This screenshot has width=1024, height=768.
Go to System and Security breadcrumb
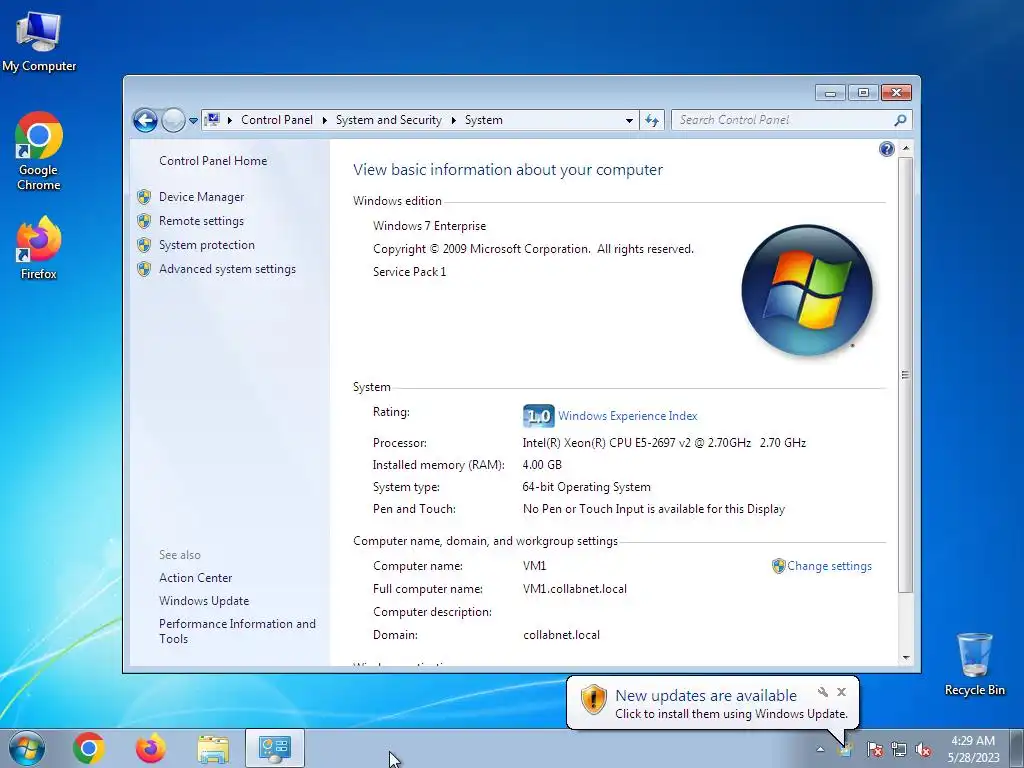(x=389, y=120)
